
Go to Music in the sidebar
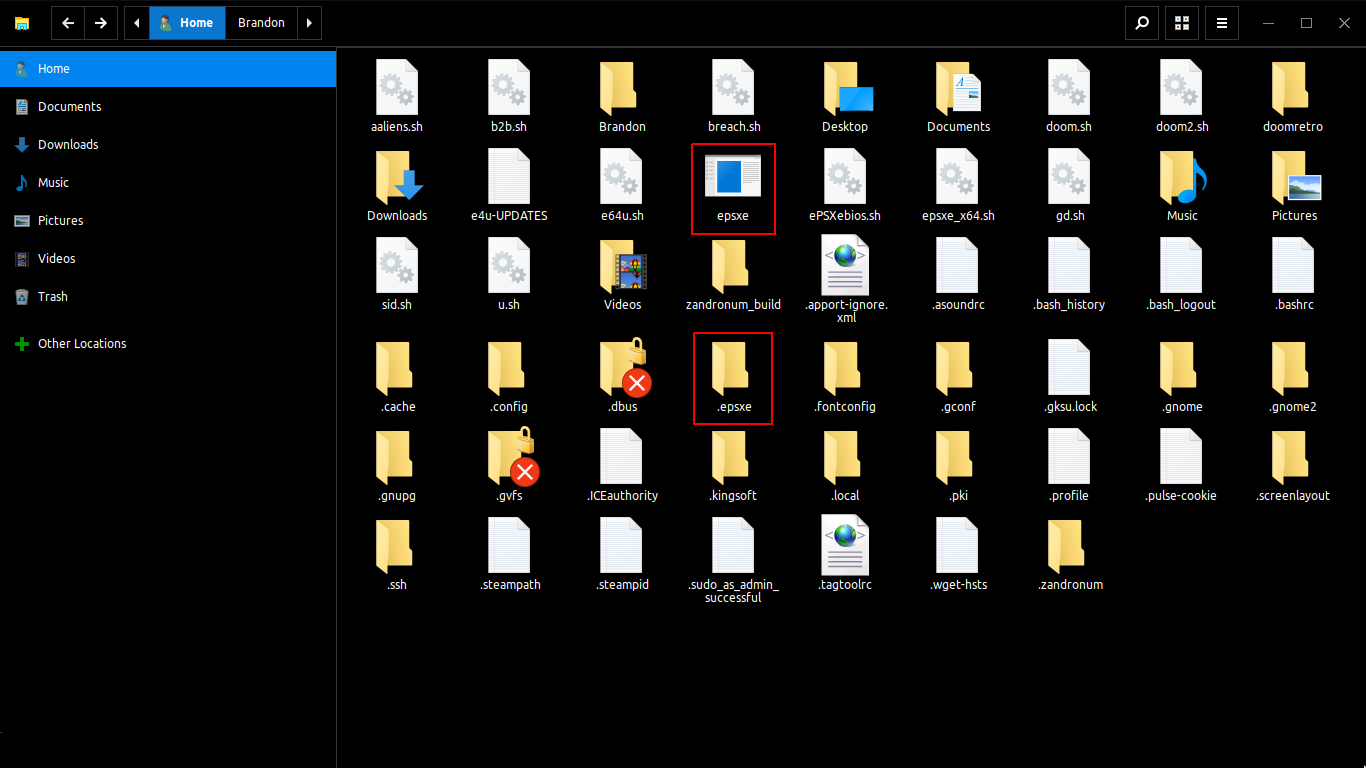(168, 183)
